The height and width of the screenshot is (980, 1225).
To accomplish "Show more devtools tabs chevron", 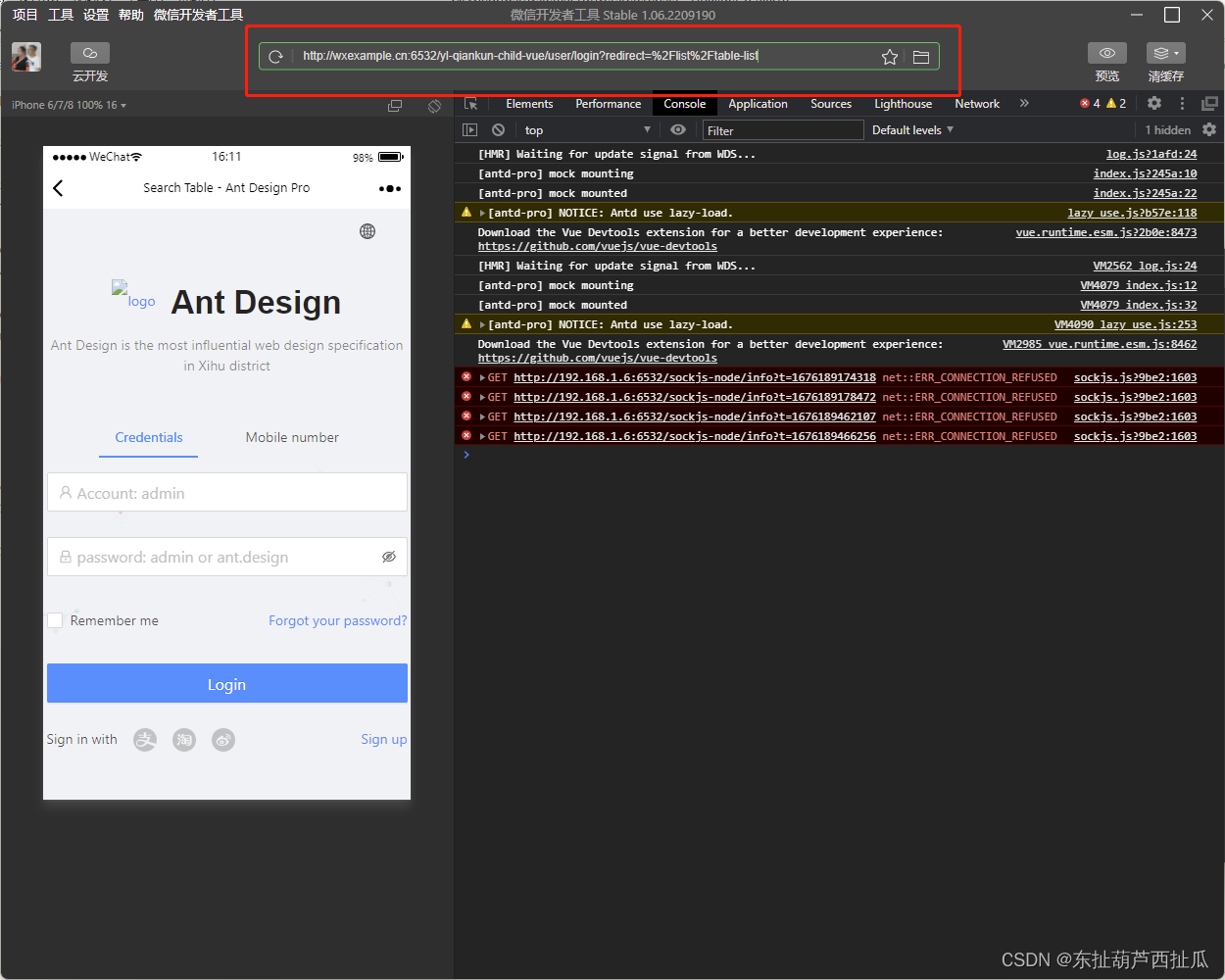I will point(1024,103).
